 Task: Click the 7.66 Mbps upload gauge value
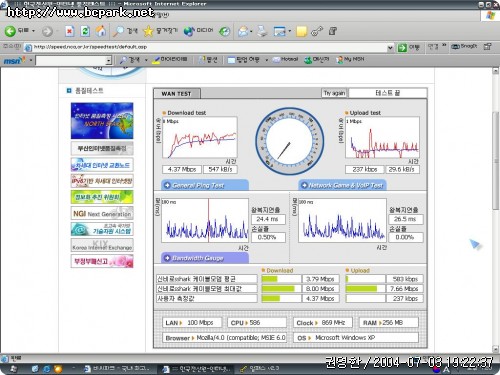pyautogui.click(x=404, y=289)
